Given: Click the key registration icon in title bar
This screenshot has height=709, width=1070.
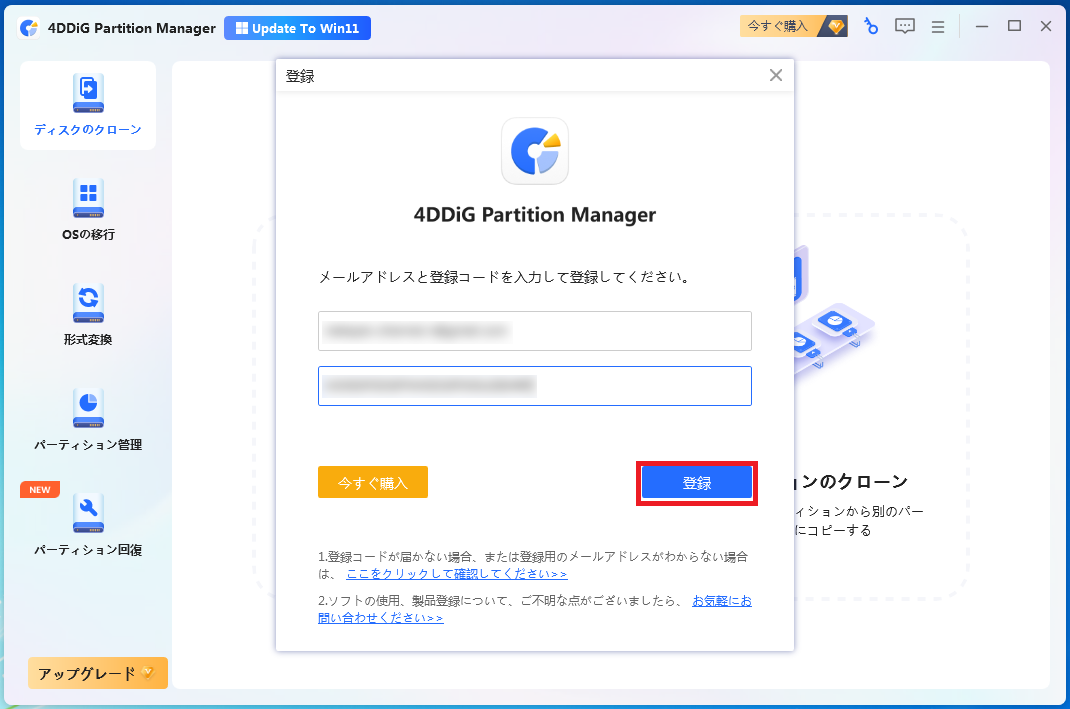Looking at the screenshot, I should coord(871,27).
